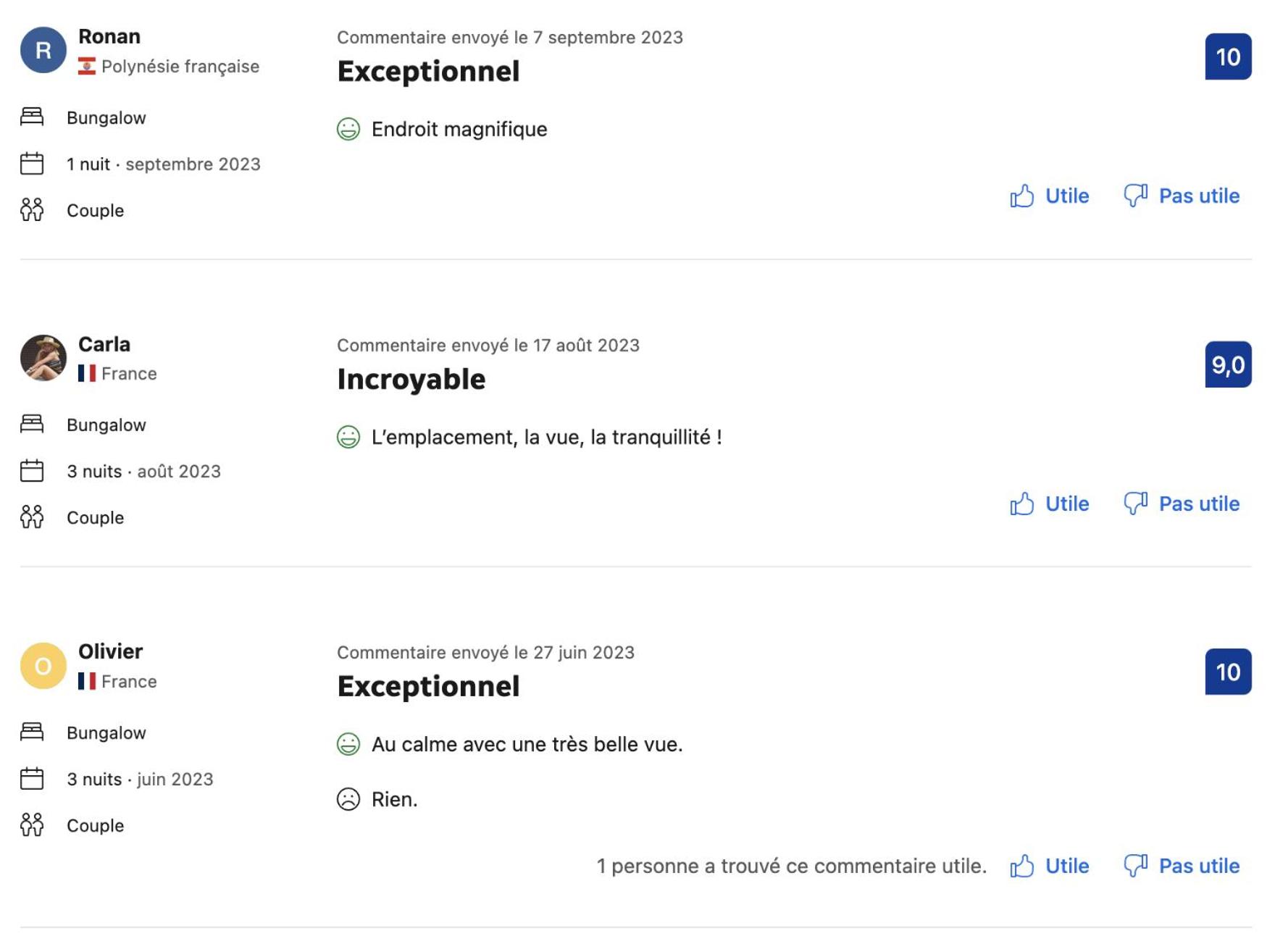Click the calendar icon next to 3 nuits août 2023
This screenshot has height=952, width=1275.
point(32,471)
